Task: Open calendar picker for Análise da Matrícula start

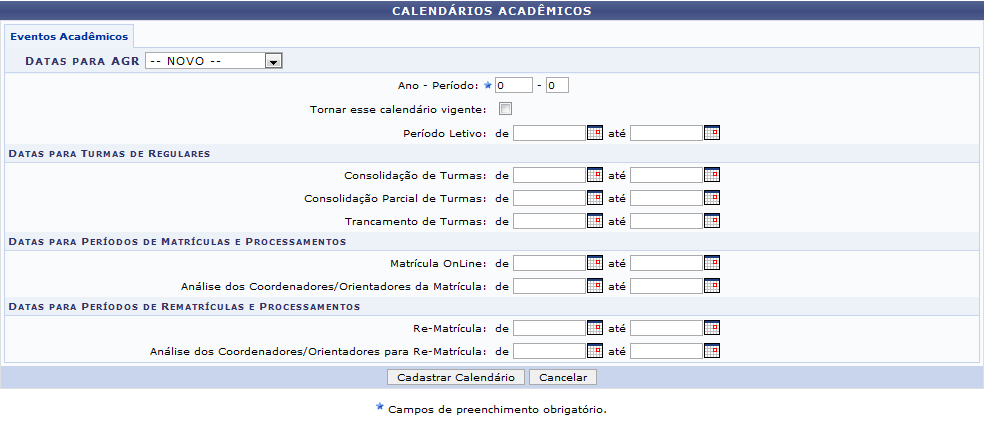Action: tap(595, 286)
